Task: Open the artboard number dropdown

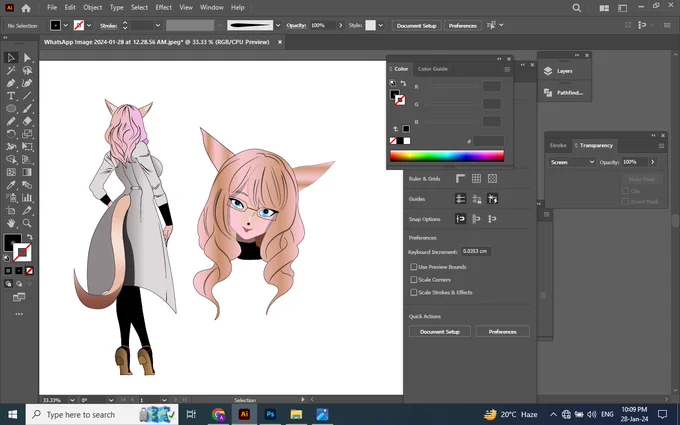Action: pos(164,400)
